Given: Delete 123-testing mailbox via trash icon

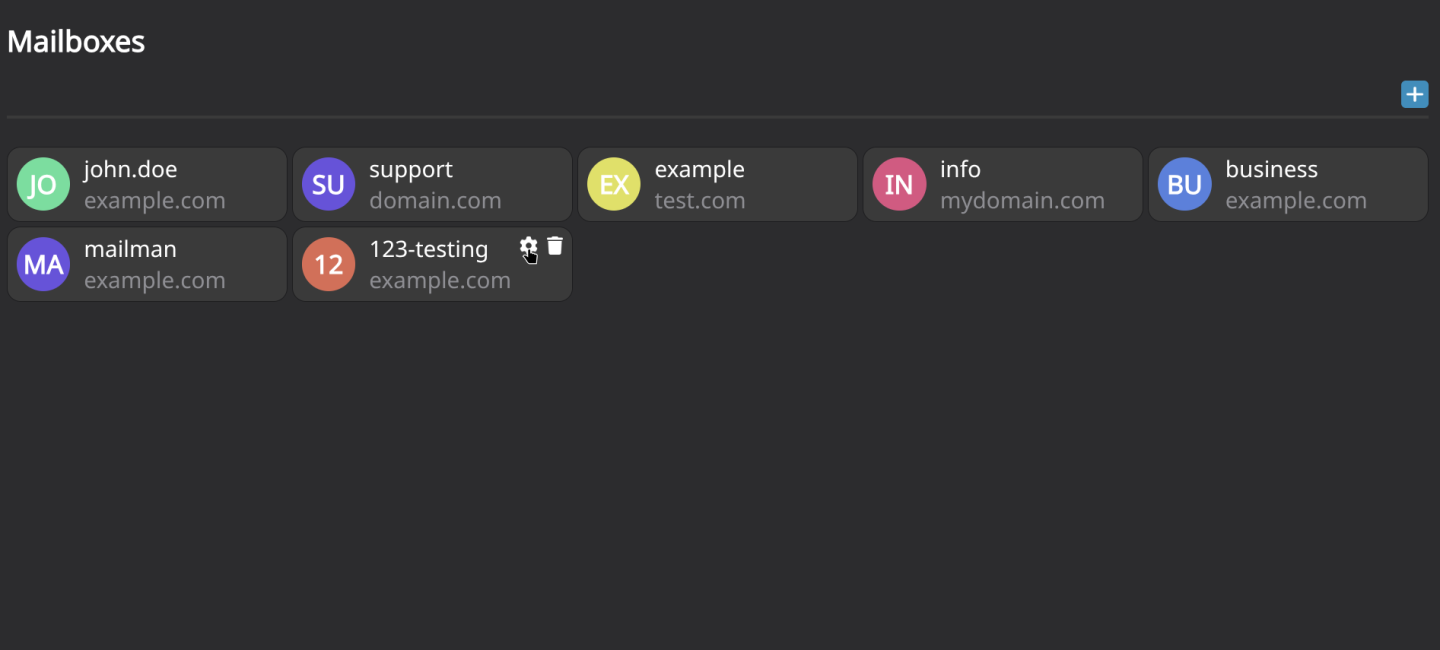Looking at the screenshot, I should click(555, 246).
